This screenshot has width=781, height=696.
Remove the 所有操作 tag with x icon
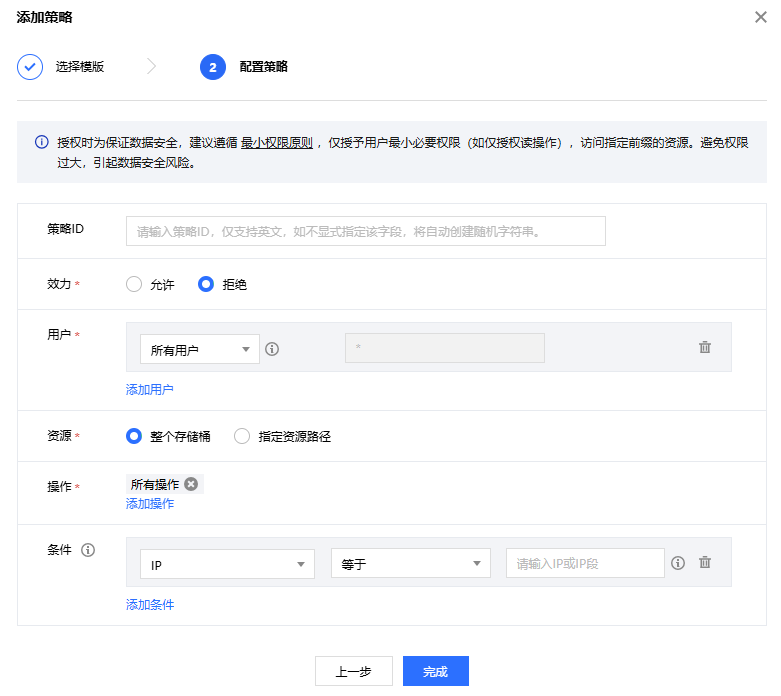point(191,484)
